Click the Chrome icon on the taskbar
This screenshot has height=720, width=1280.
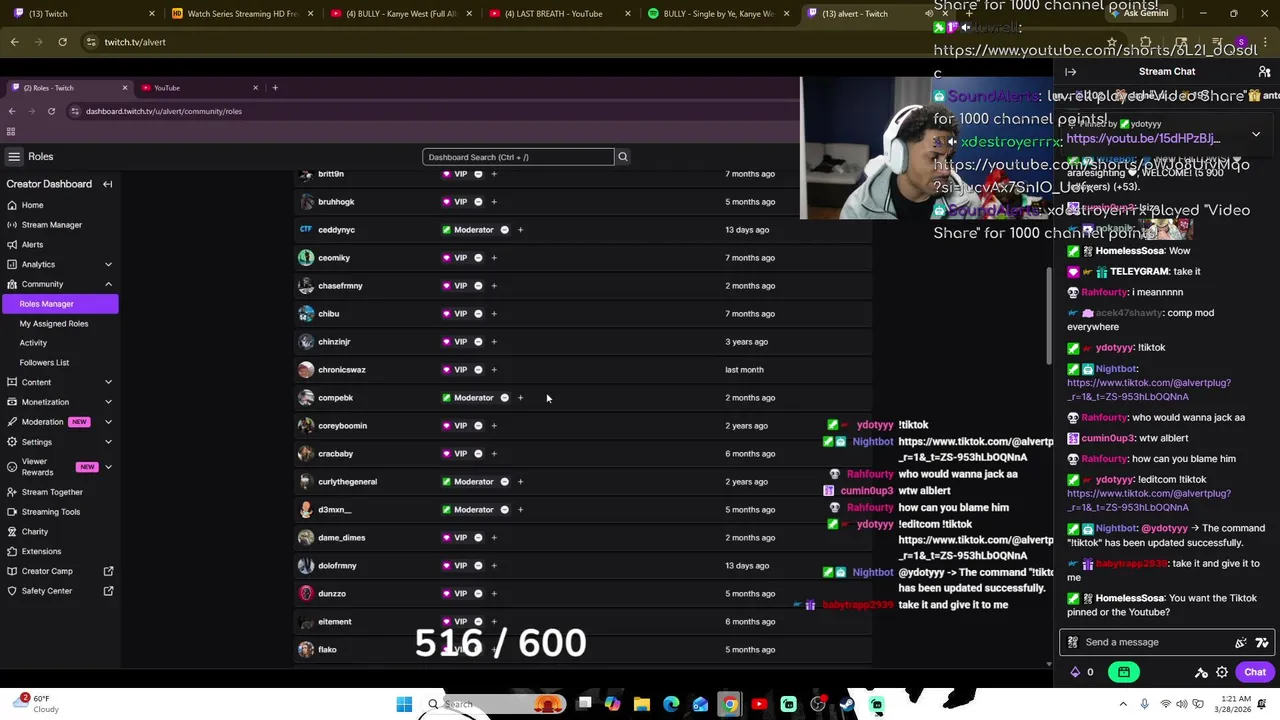[x=730, y=704]
